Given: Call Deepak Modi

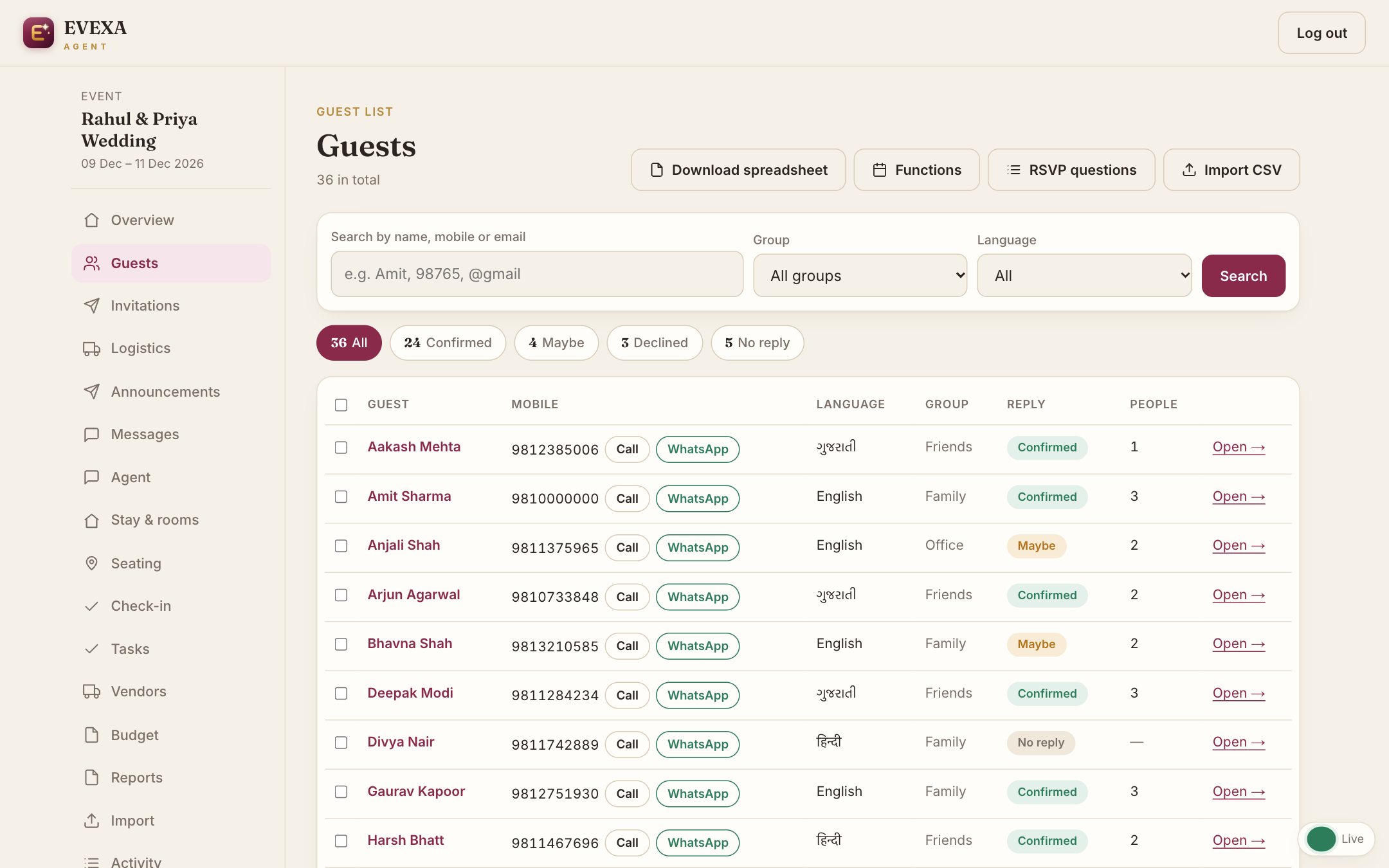Looking at the screenshot, I should pyautogui.click(x=627, y=695).
